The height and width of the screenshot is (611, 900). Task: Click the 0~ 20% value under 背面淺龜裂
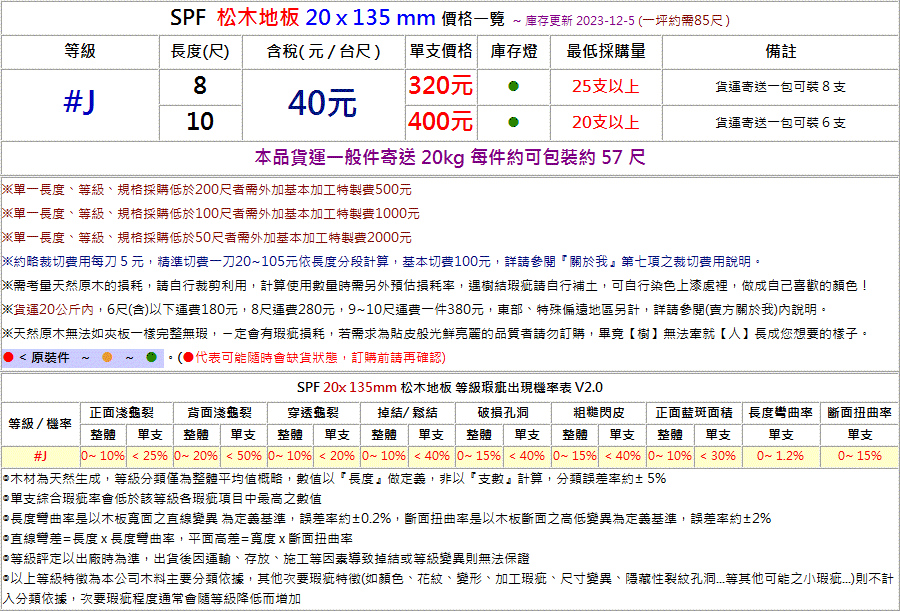pos(196,456)
